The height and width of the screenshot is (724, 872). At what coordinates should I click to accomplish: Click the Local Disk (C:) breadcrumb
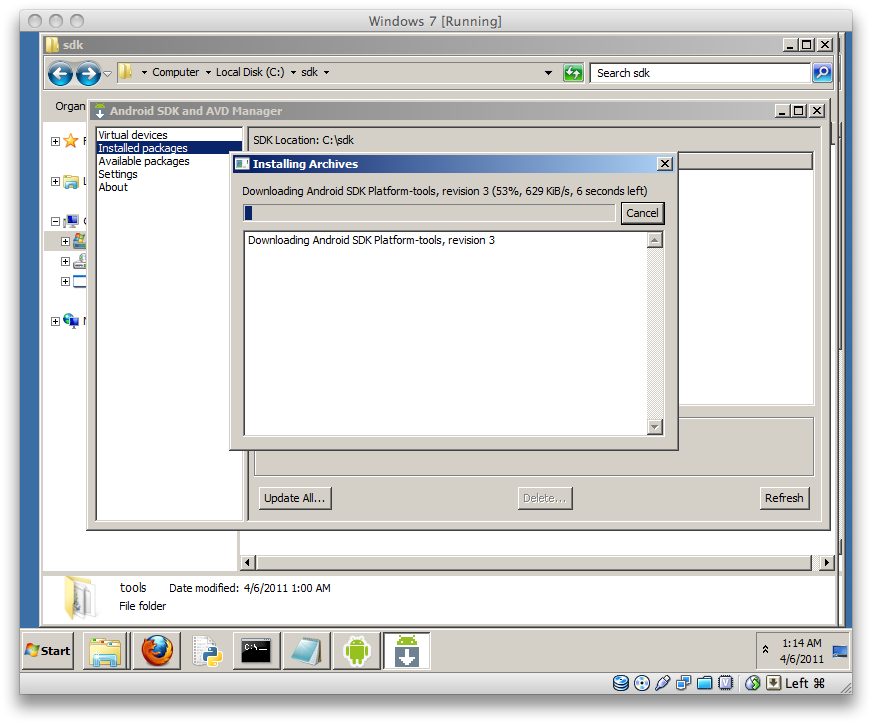[x=250, y=72]
